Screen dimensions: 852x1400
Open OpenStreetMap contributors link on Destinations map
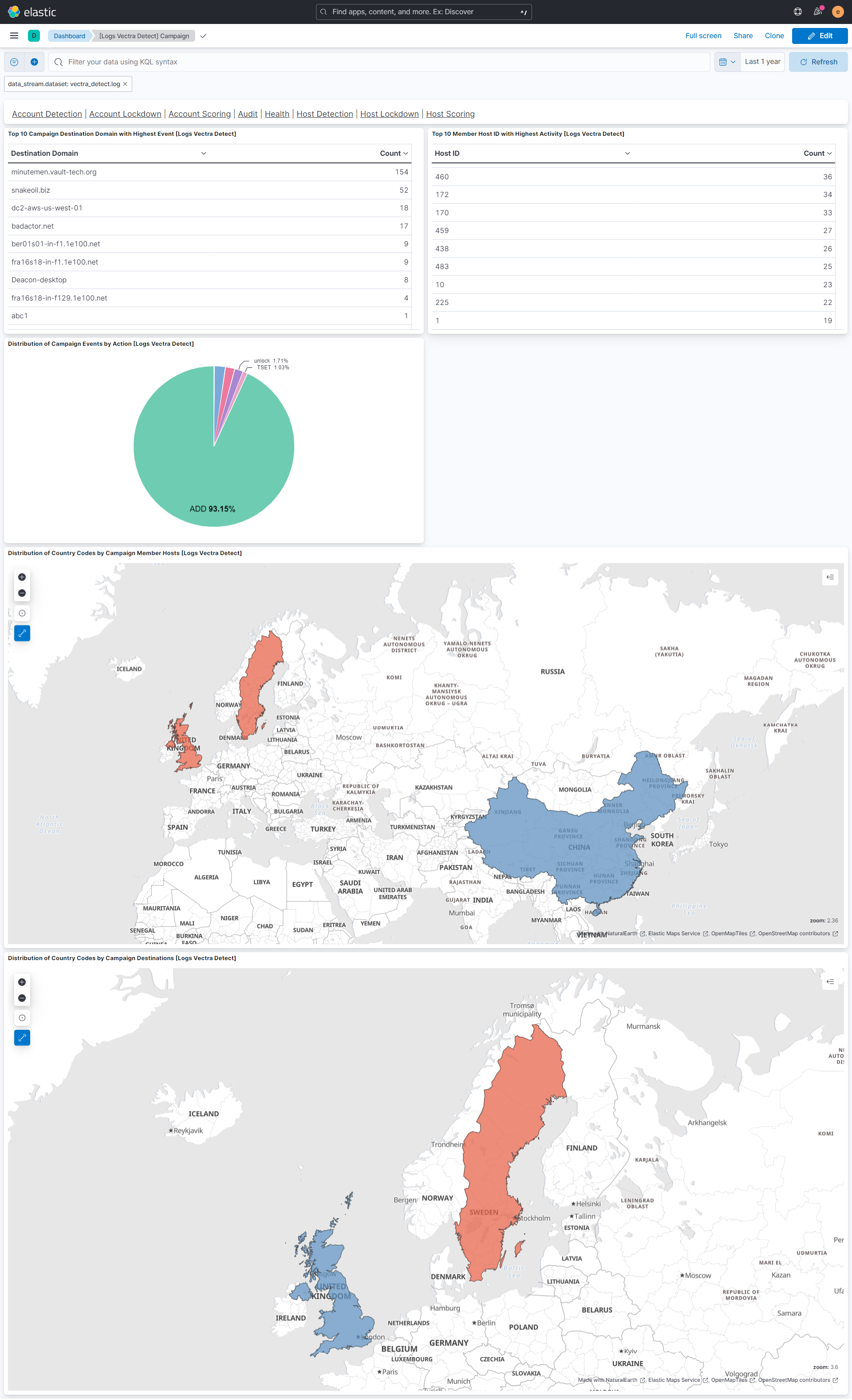(x=798, y=1380)
